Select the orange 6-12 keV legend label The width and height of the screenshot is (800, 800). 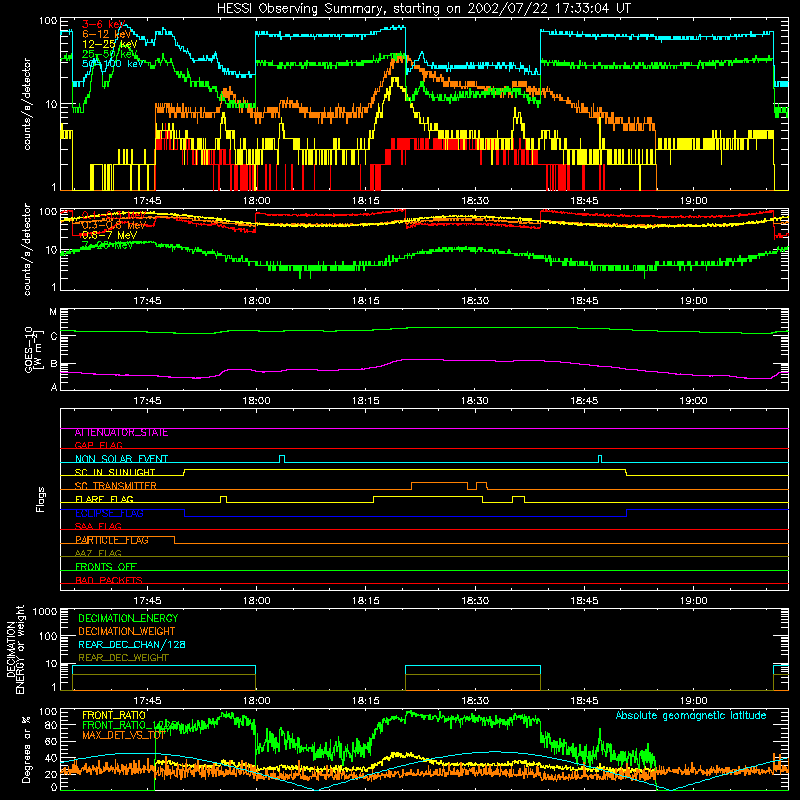106,34
